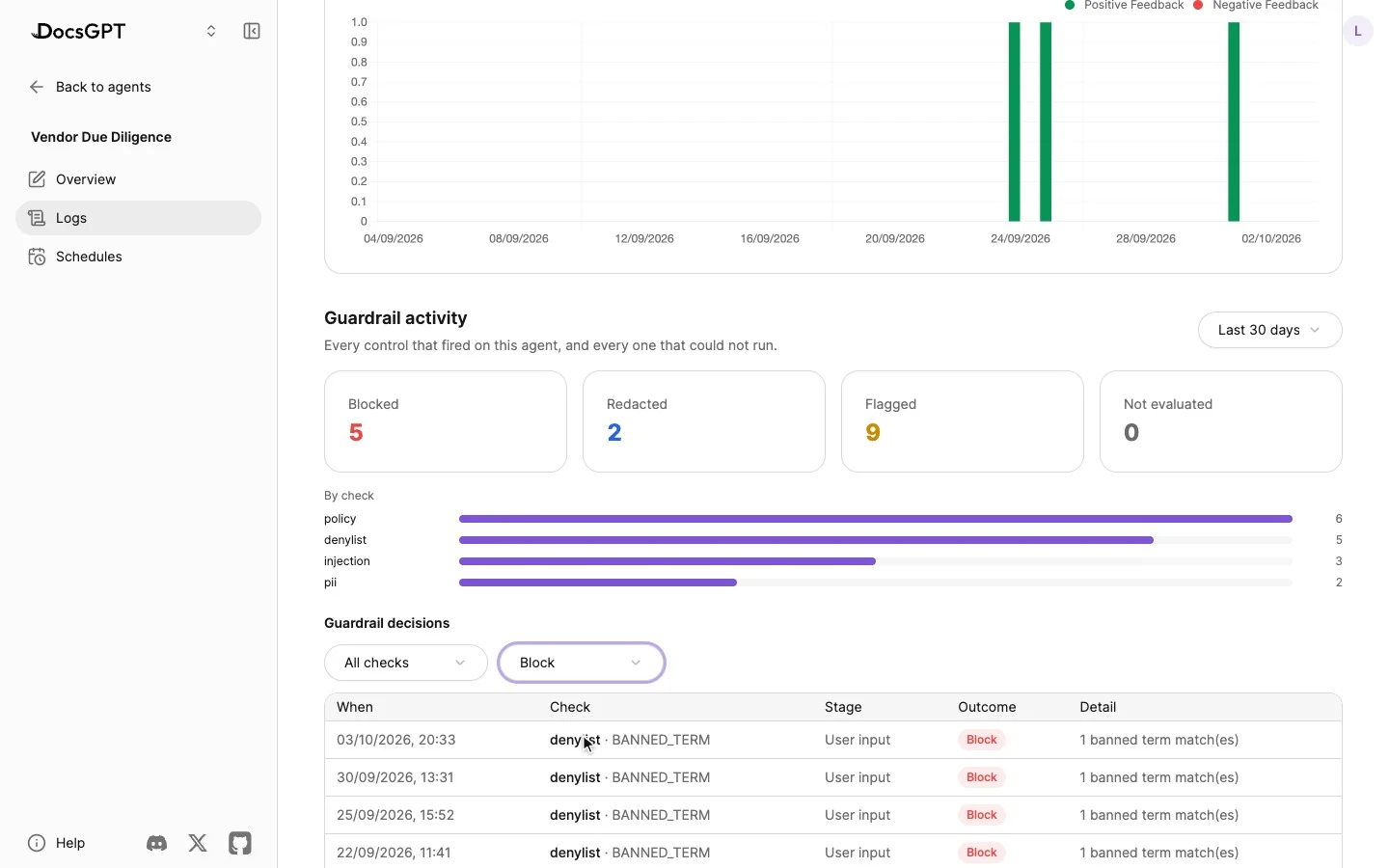Select the Not evaluated card

point(1221,421)
